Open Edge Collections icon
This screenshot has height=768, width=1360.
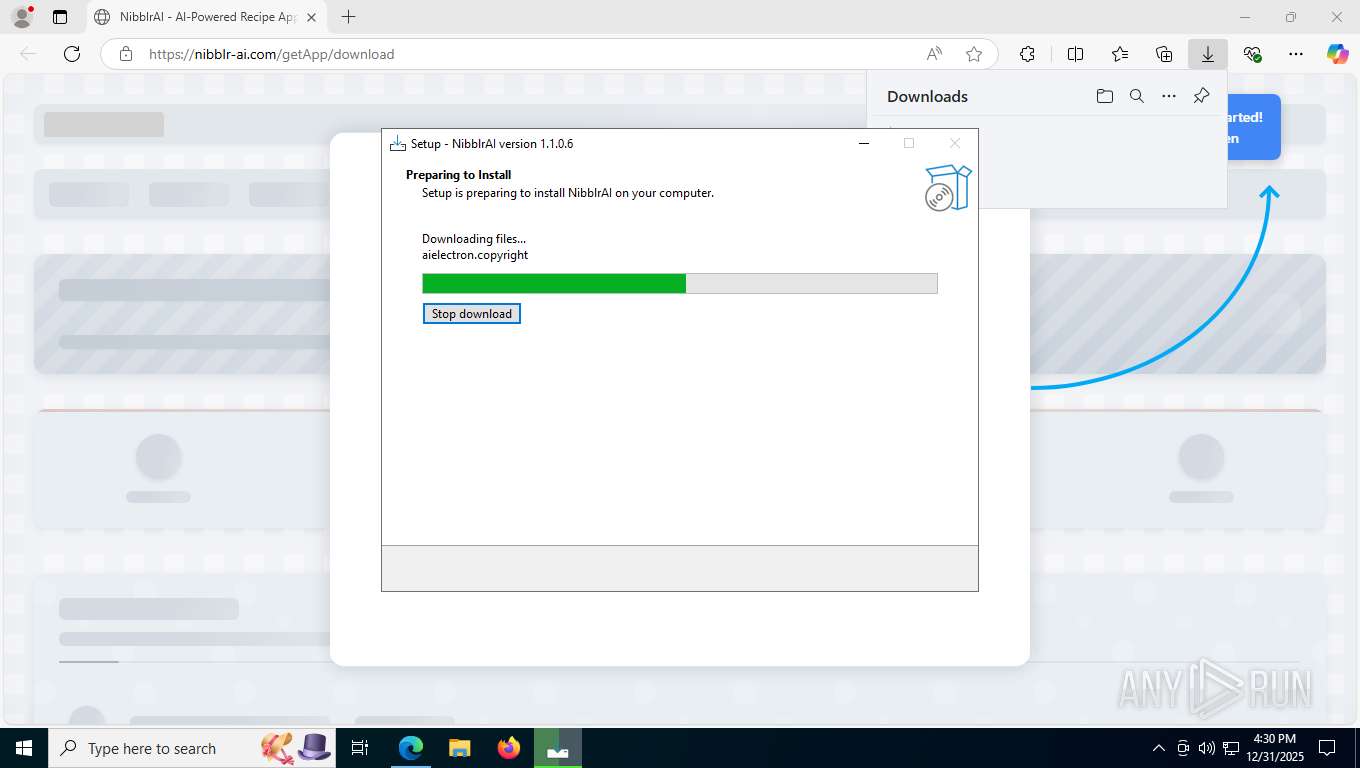tap(1164, 54)
